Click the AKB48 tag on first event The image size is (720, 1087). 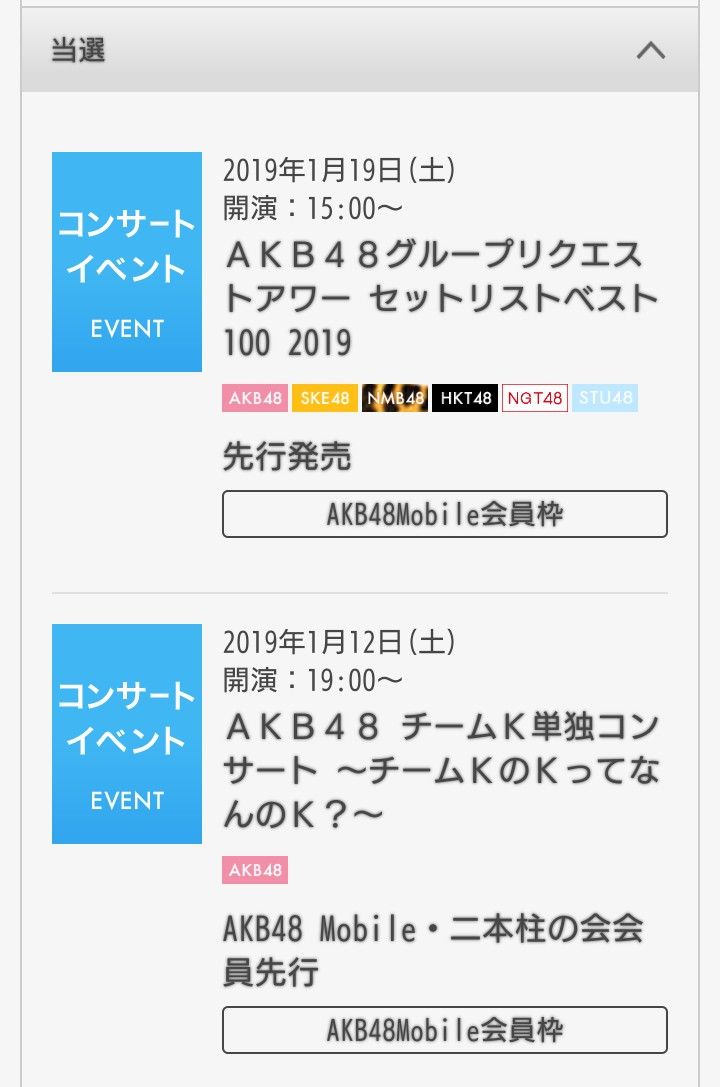[x=255, y=398]
